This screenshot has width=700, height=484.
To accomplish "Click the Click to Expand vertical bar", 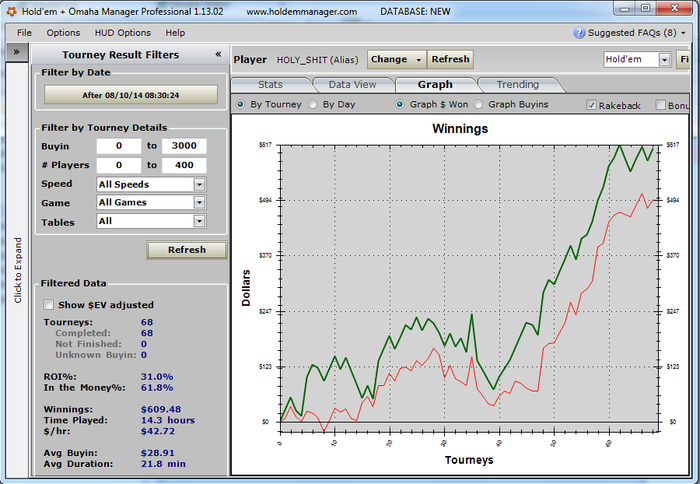I will coord(18,270).
